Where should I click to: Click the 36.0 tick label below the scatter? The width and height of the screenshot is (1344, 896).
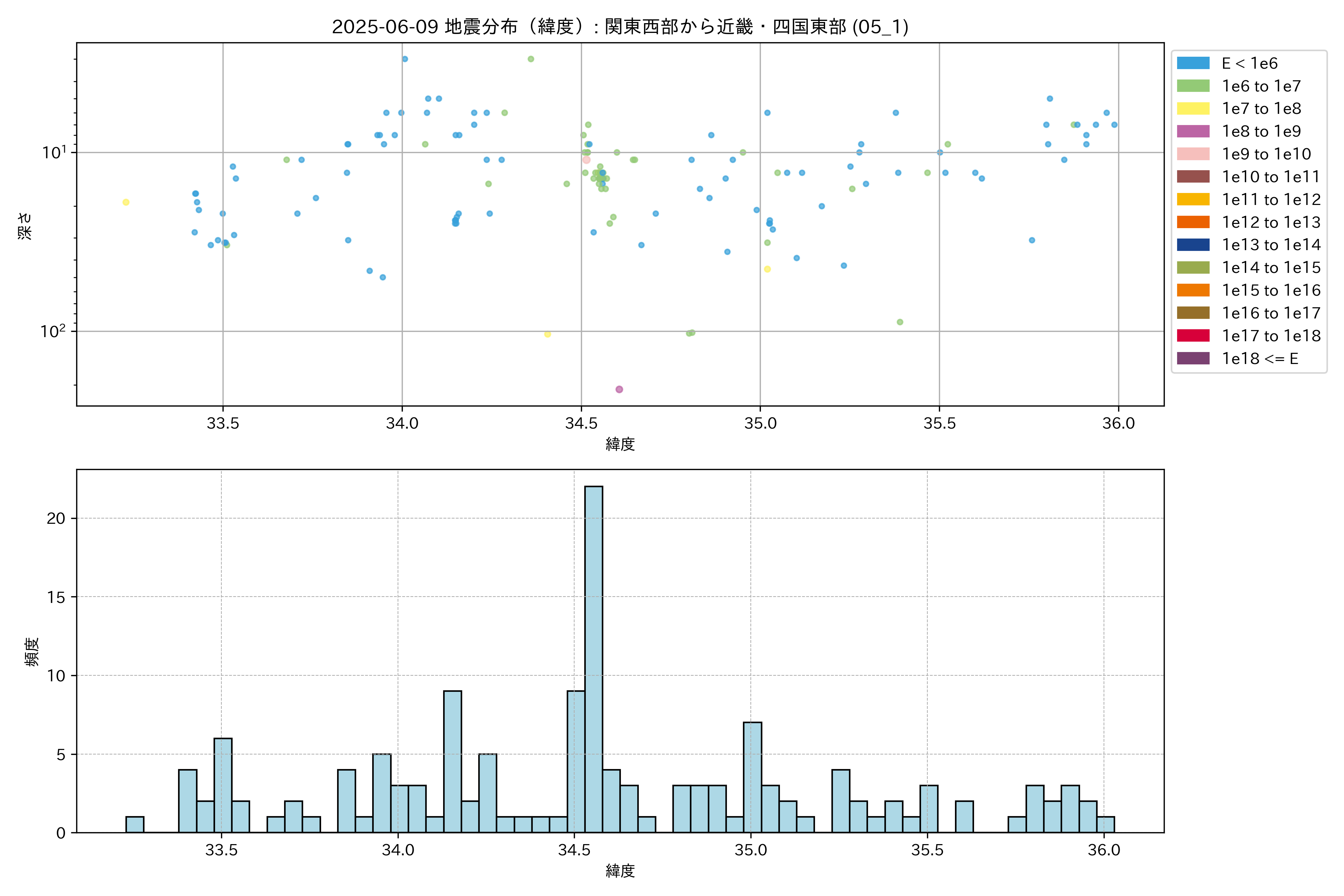[x=1118, y=423]
